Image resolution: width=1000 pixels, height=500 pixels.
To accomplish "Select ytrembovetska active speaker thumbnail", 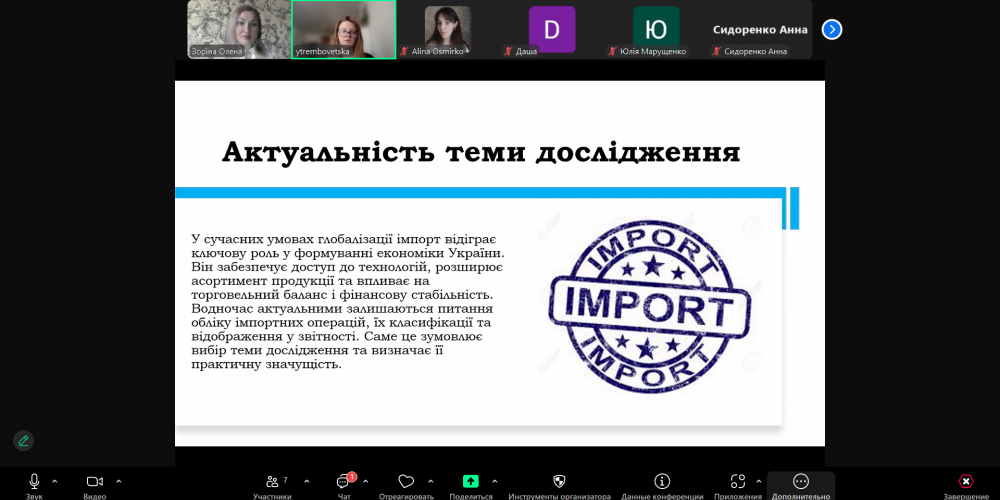I will (x=344, y=29).
